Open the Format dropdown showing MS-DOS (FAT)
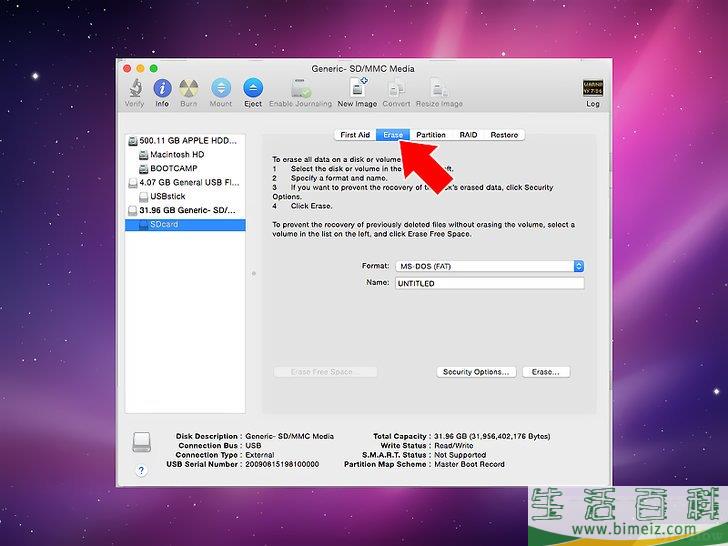728x546 pixels. [x=490, y=266]
